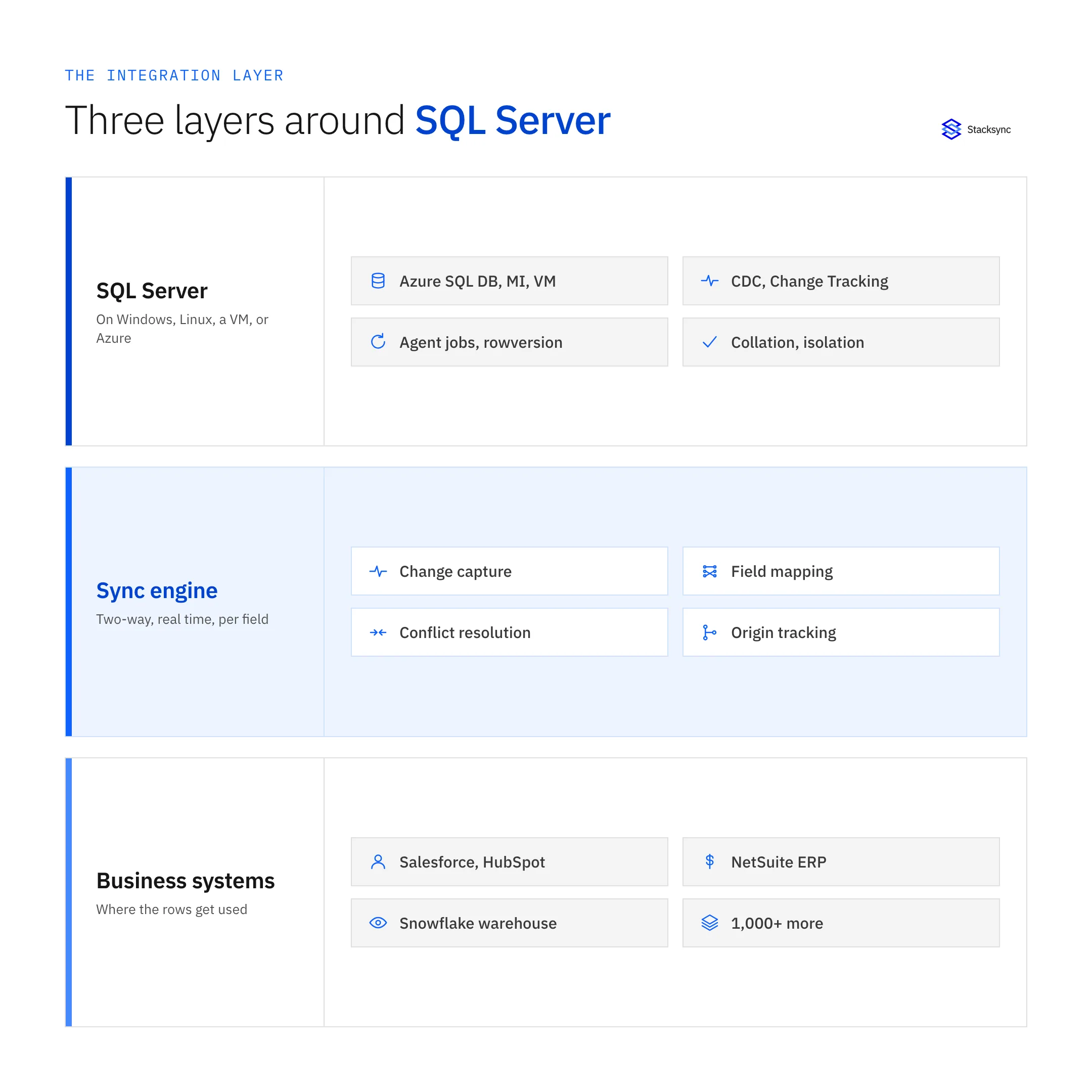Image resolution: width=1092 pixels, height=1092 pixels.
Task: Click the mapping nodes icon beside Field mapping
Action: click(709, 571)
